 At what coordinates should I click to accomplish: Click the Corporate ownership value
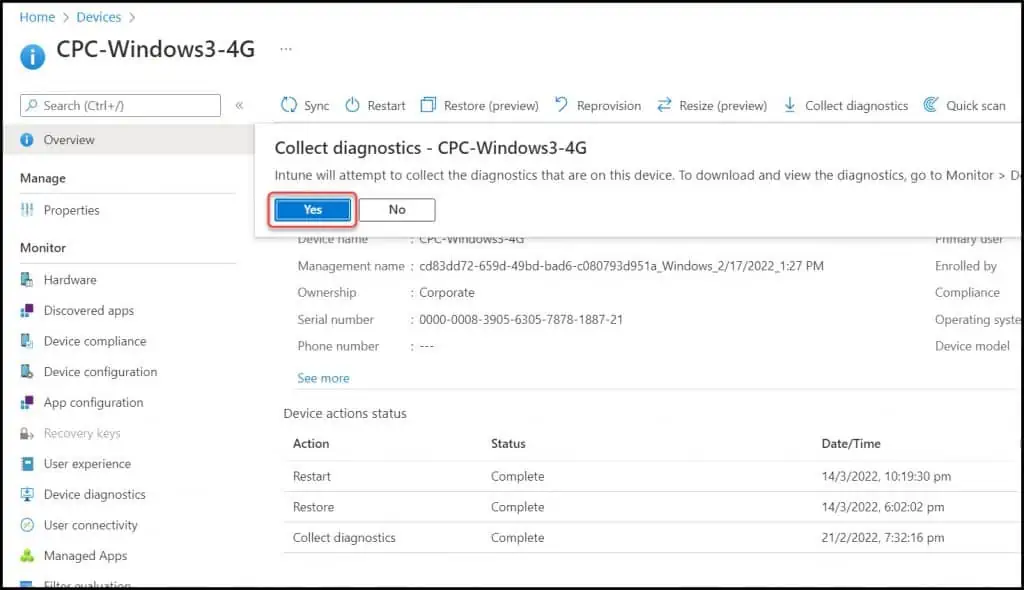pos(447,293)
